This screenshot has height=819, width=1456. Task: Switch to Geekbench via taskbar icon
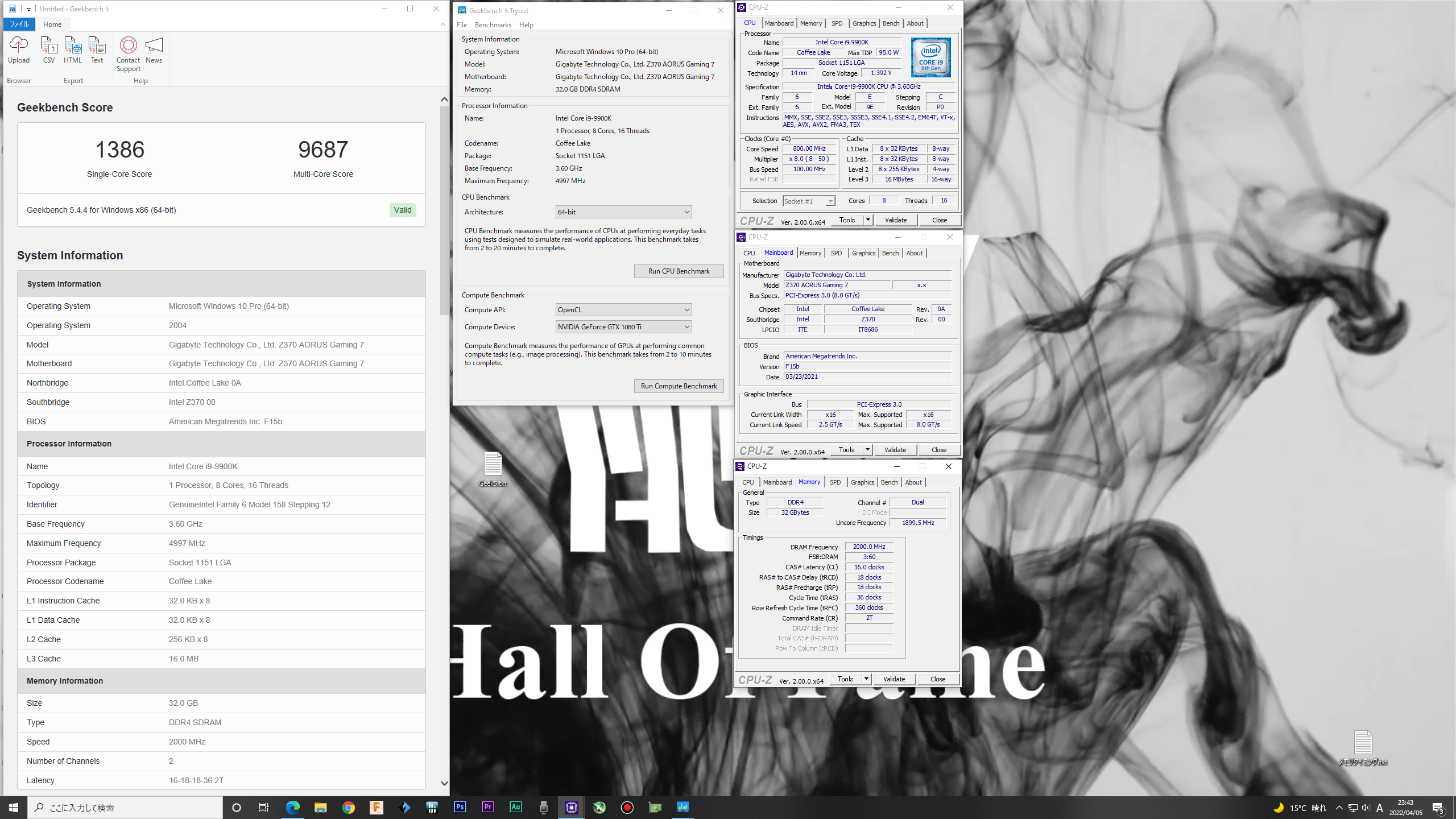point(683,807)
